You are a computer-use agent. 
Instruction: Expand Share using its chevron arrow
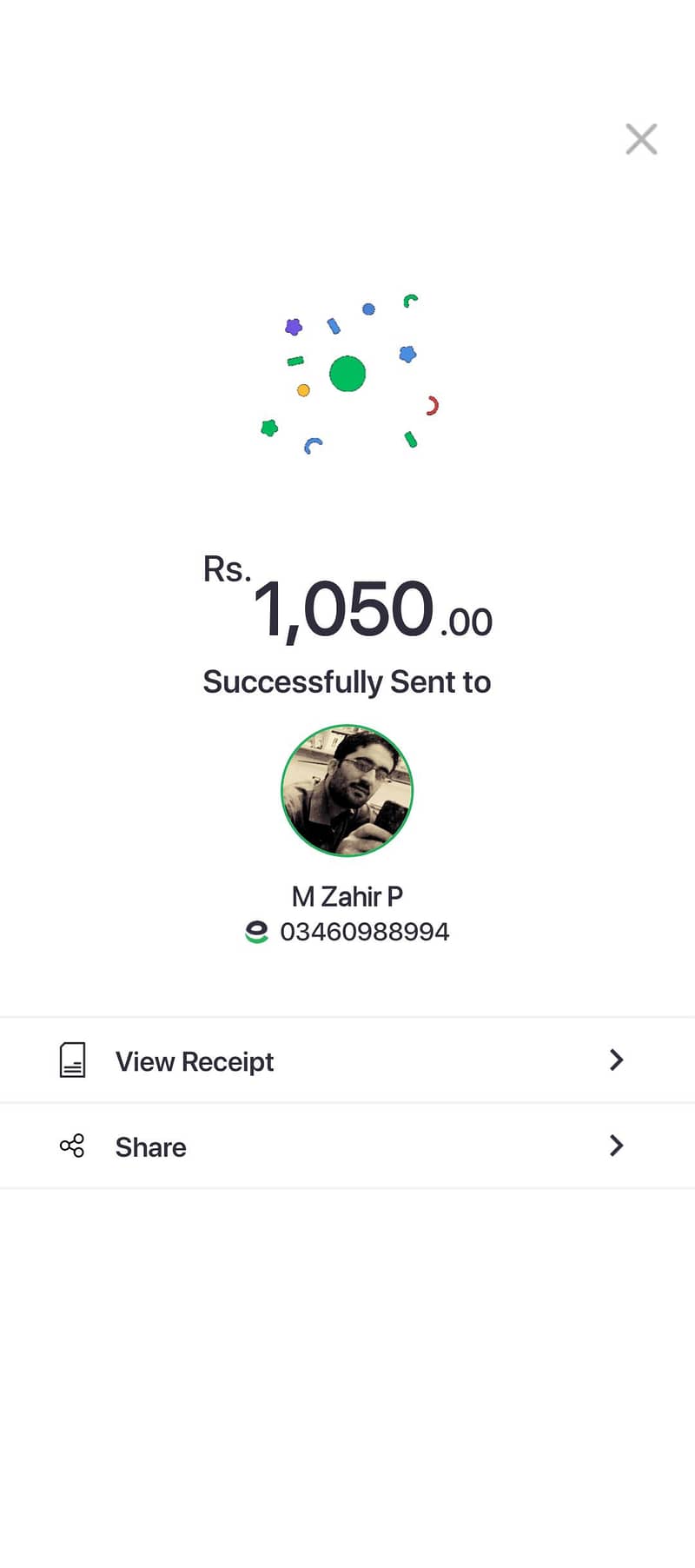(x=616, y=1146)
